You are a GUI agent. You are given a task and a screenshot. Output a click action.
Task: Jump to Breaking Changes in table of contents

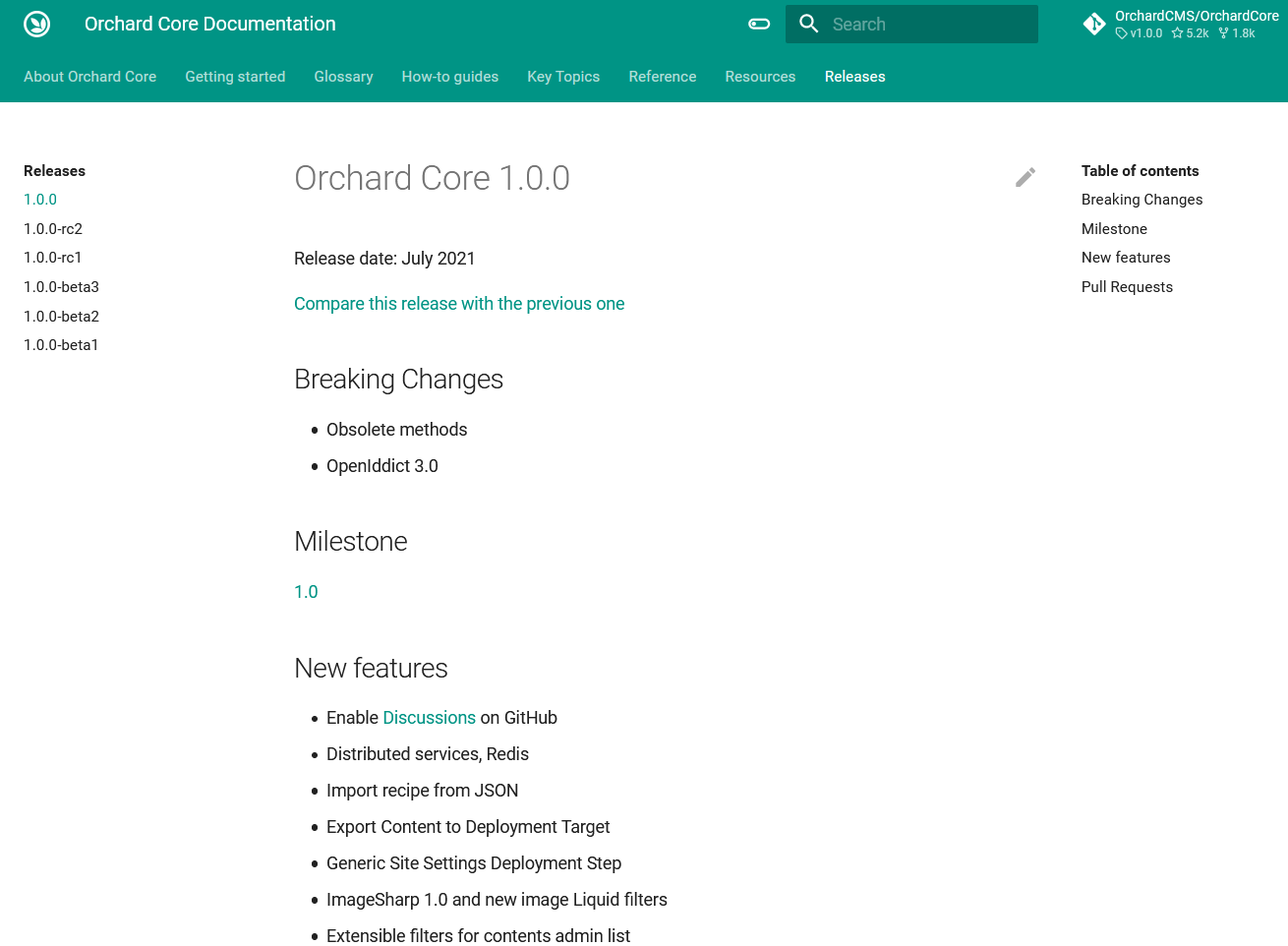tap(1142, 200)
